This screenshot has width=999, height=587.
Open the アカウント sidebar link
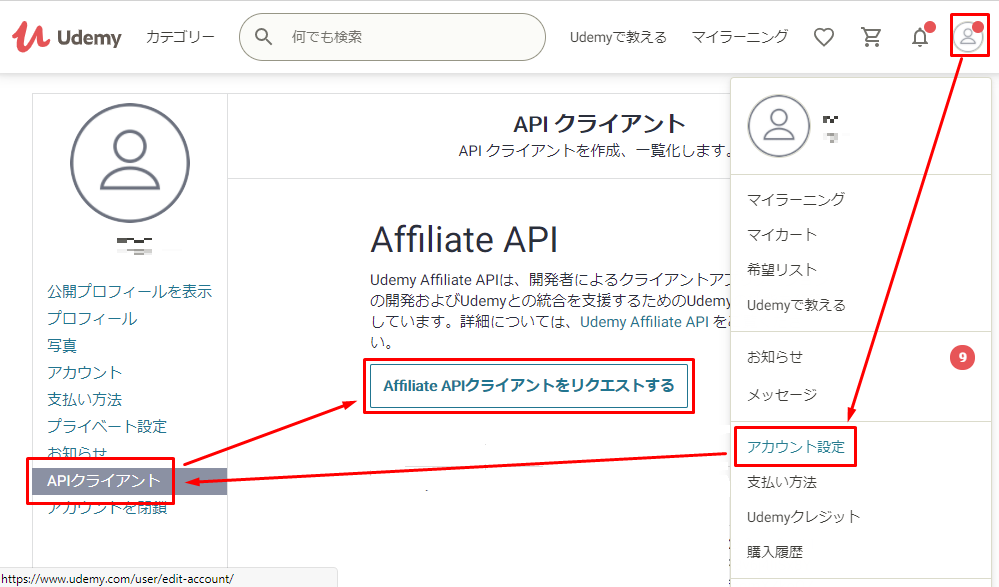click(x=84, y=372)
